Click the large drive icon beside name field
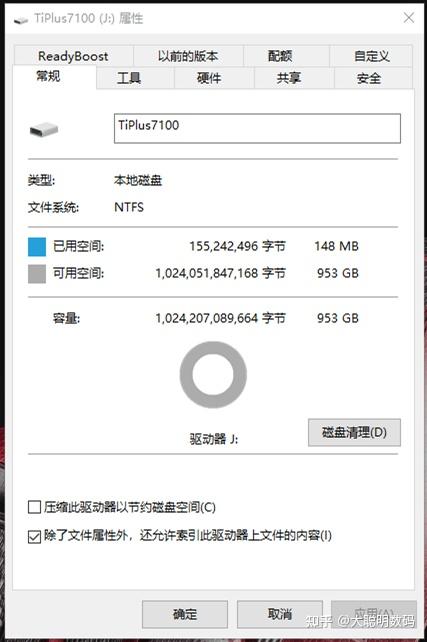 pos(44,130)
